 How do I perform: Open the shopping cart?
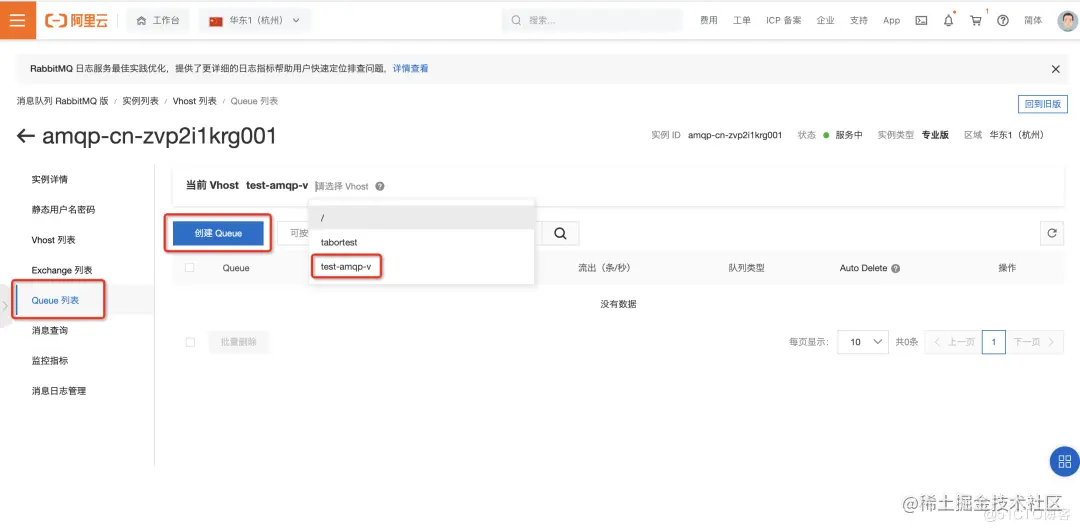[975, 21]
